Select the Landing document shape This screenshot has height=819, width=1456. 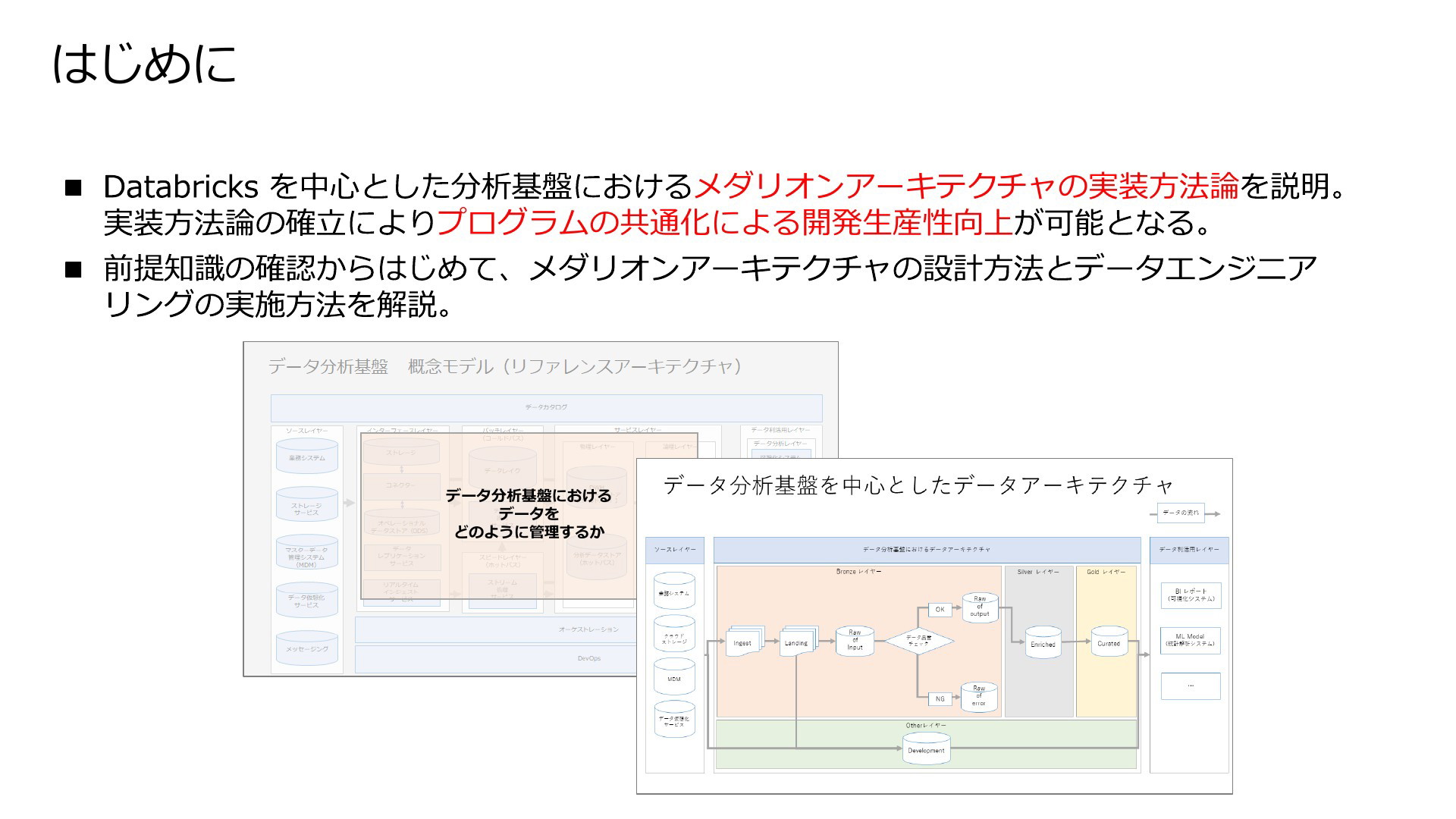[x=798, y=642]
